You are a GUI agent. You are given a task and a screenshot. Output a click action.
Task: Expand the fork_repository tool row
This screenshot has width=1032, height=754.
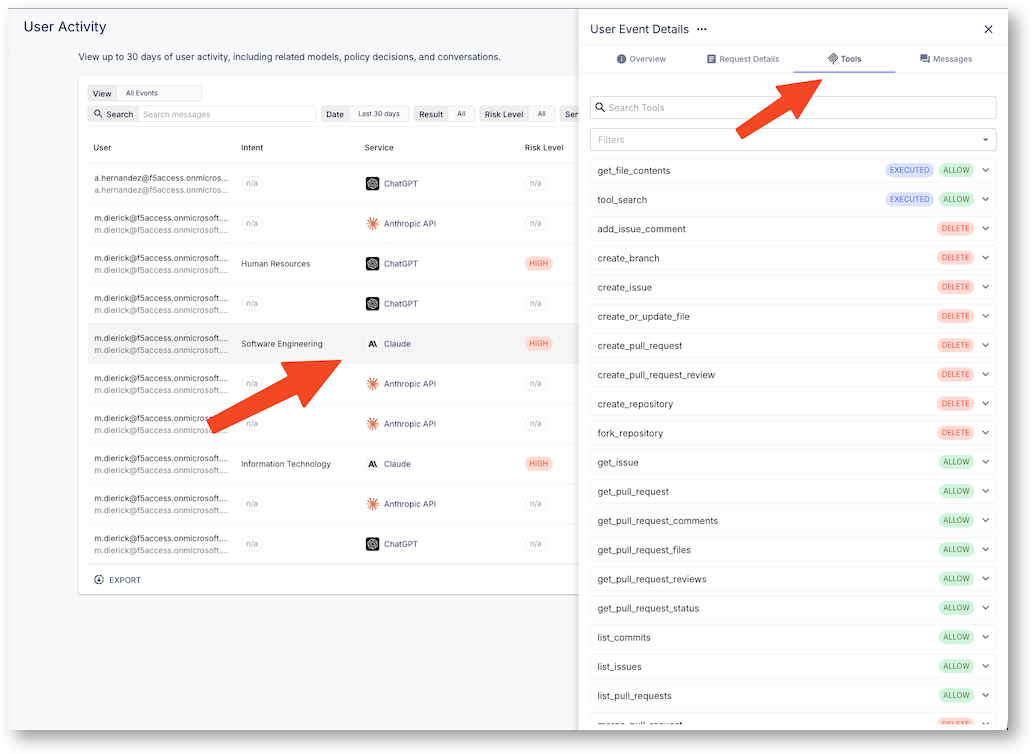(x=986, y=433)
